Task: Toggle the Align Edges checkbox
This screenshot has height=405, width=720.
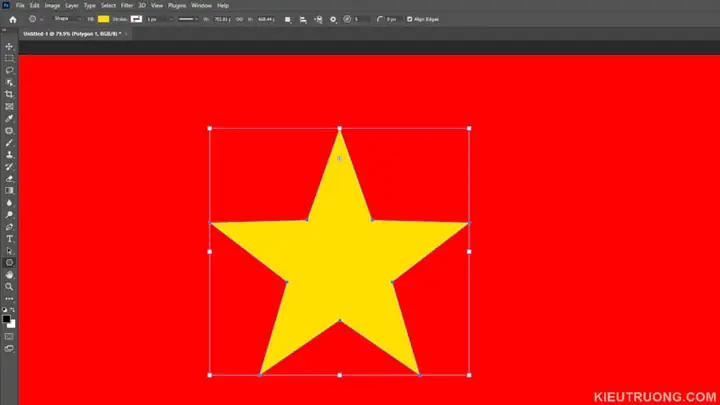Action: [410, 19]
